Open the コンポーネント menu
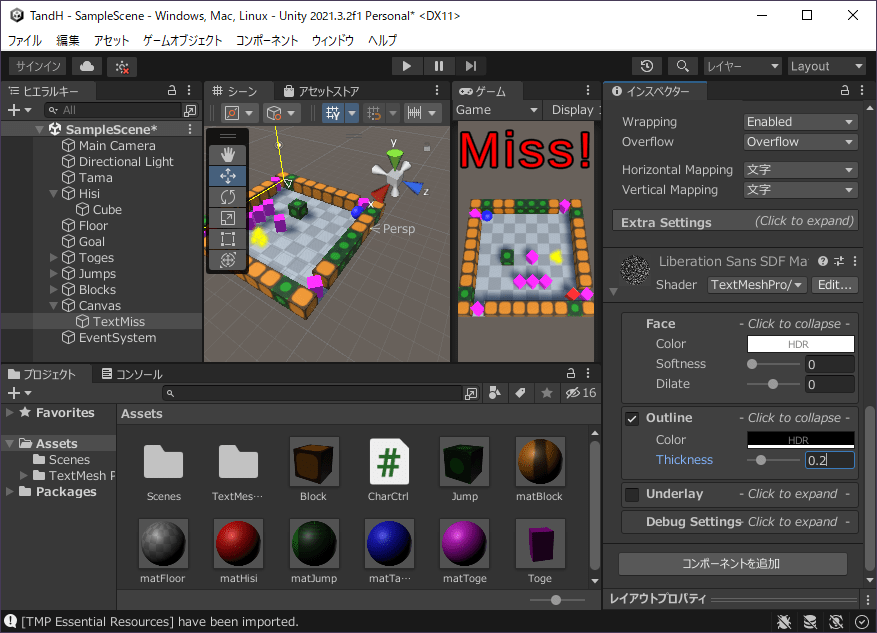Viewport: 877px width, 633px height. tap(267, 40)
